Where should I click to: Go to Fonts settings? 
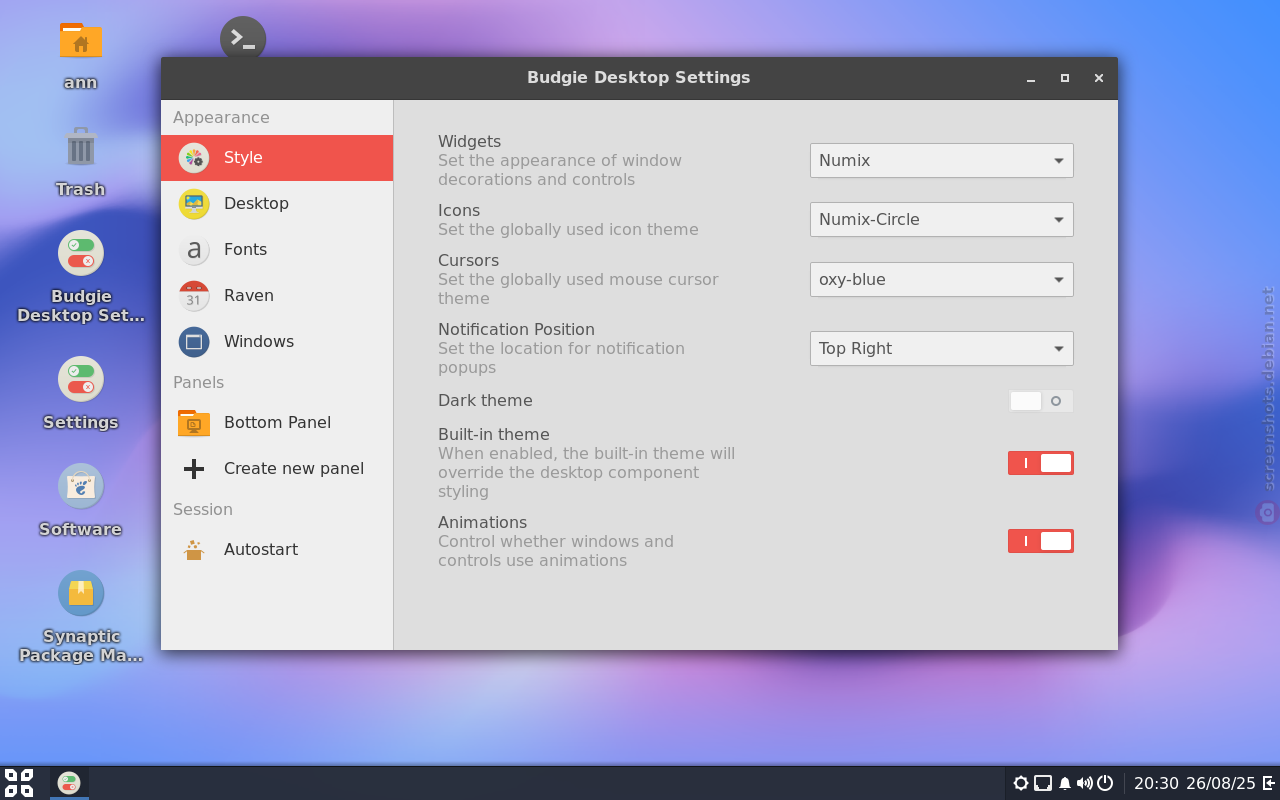click(277, 250)
